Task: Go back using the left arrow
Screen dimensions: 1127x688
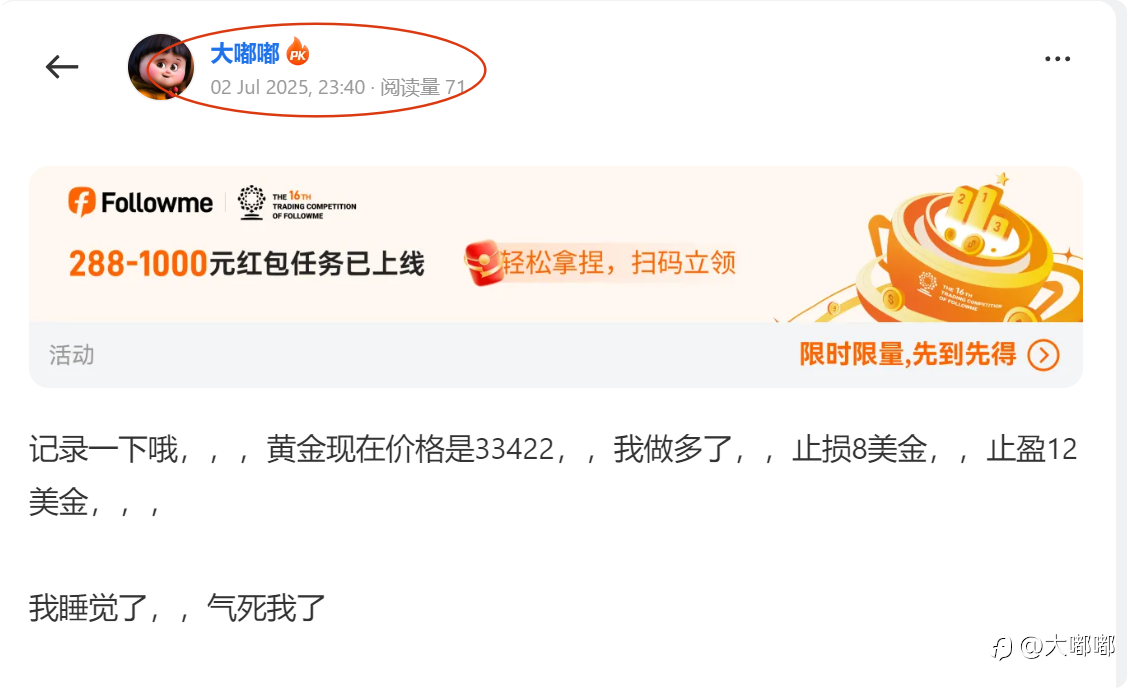Action: click(62, 67)
